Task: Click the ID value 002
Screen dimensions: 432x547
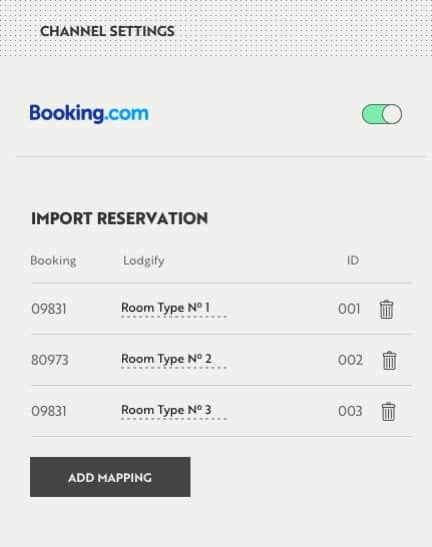Action: [x=350, y=360]
